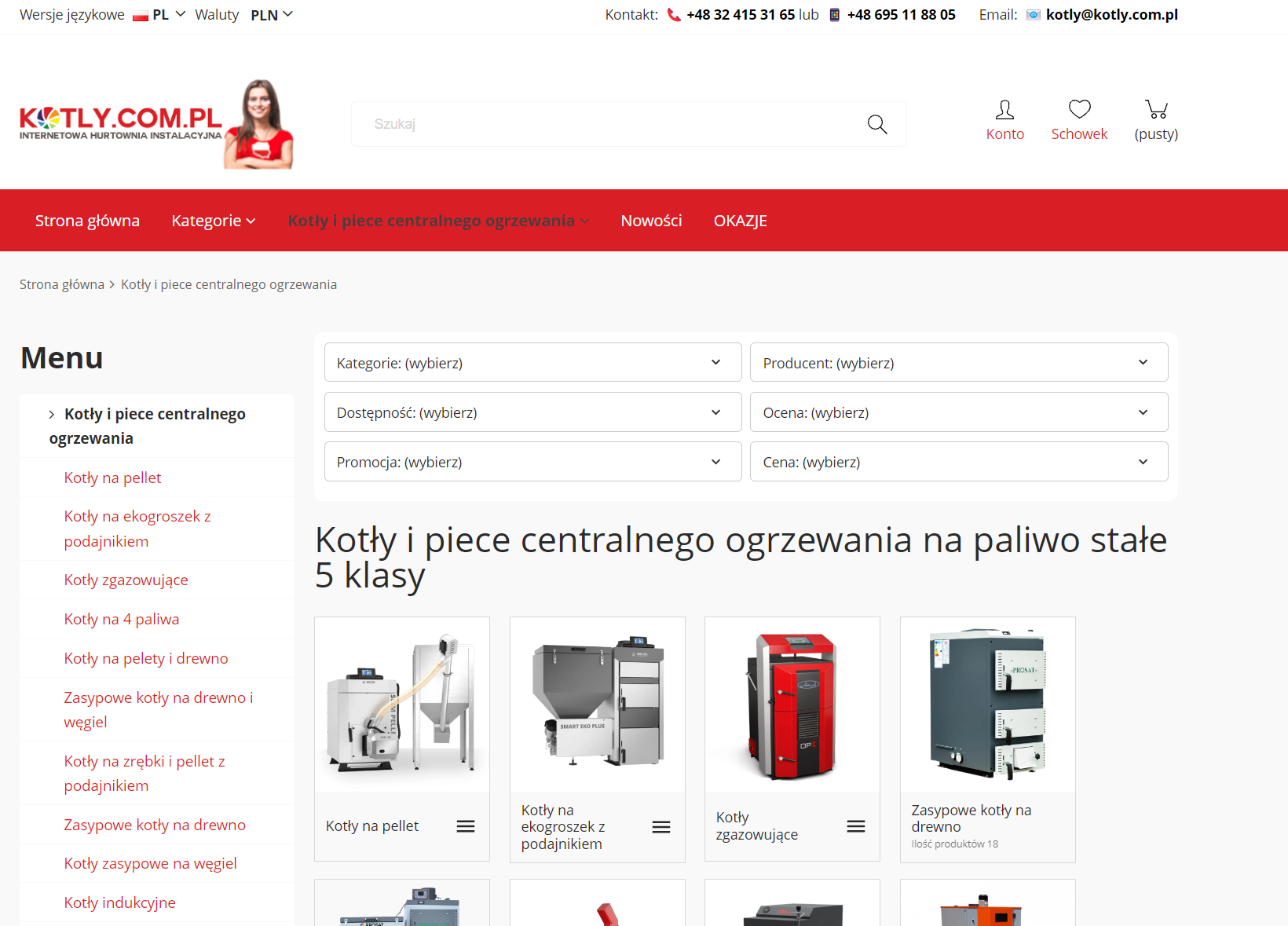Open sidebar link Zasypowe kotły na drewno
The width and height of the screenshot is (1288, 926).
pyautogui.click(x=155, y=825)
